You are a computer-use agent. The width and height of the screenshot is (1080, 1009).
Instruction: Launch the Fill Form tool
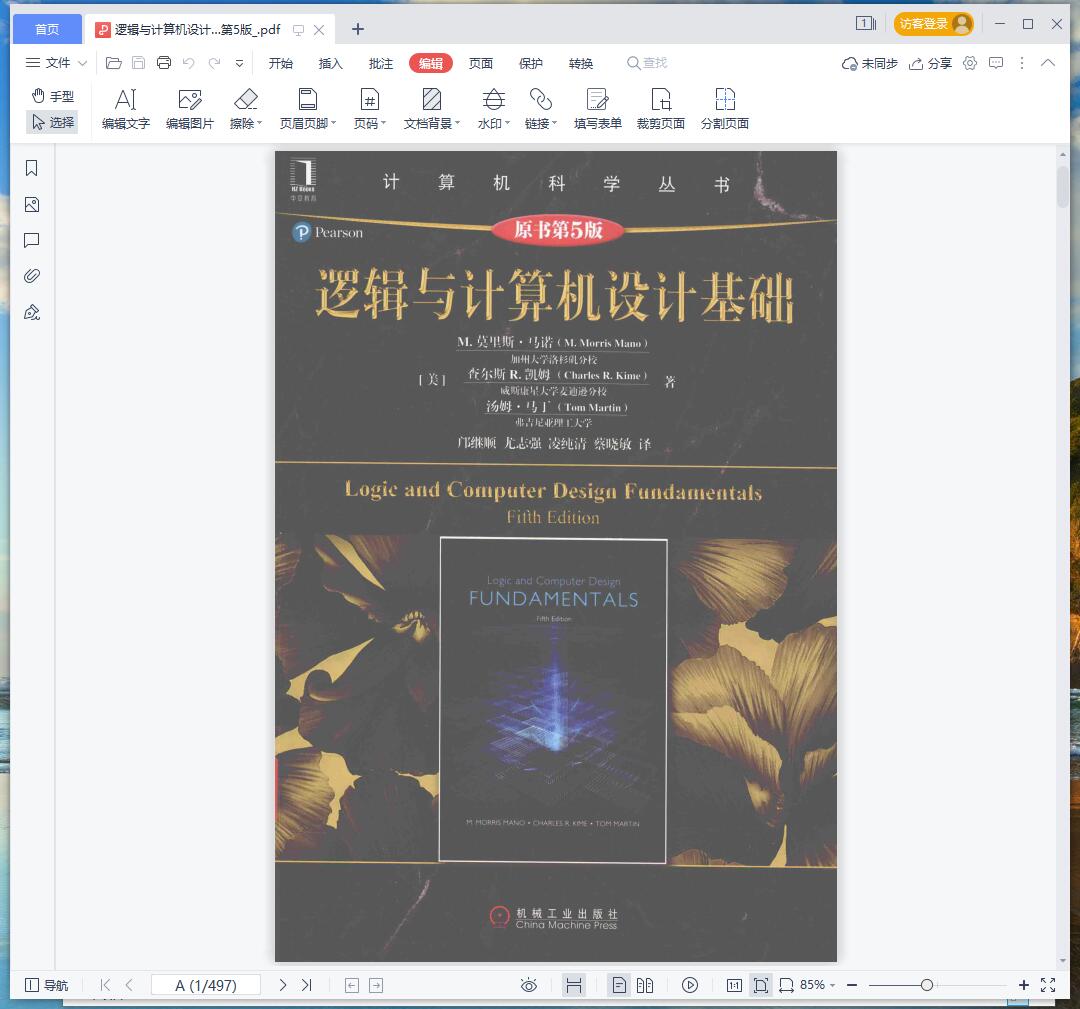click(x=597, y=109)
